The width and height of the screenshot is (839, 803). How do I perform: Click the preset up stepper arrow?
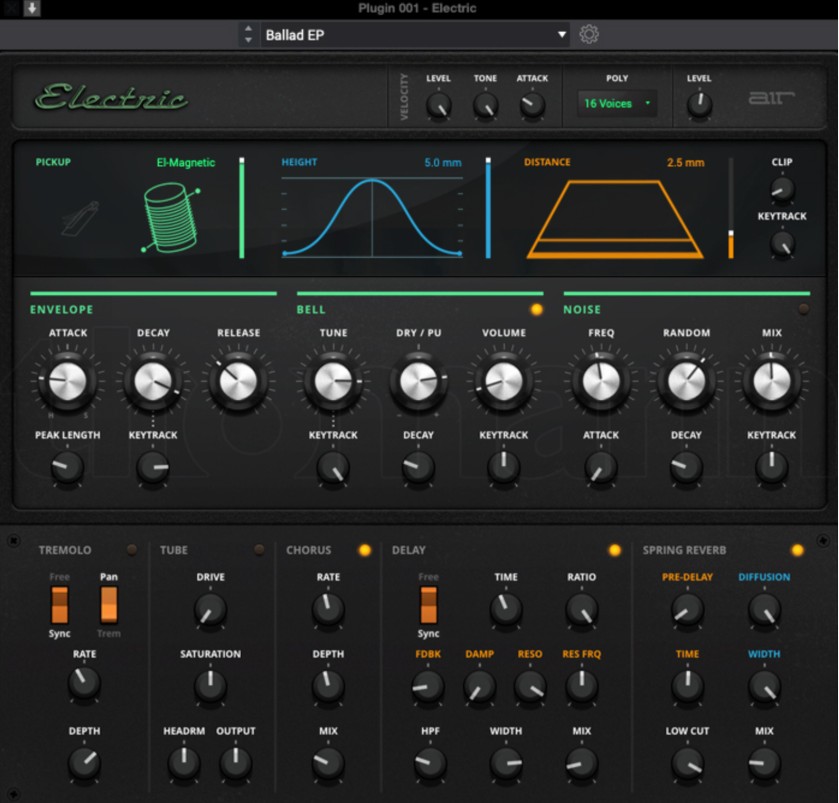(248, 28)
